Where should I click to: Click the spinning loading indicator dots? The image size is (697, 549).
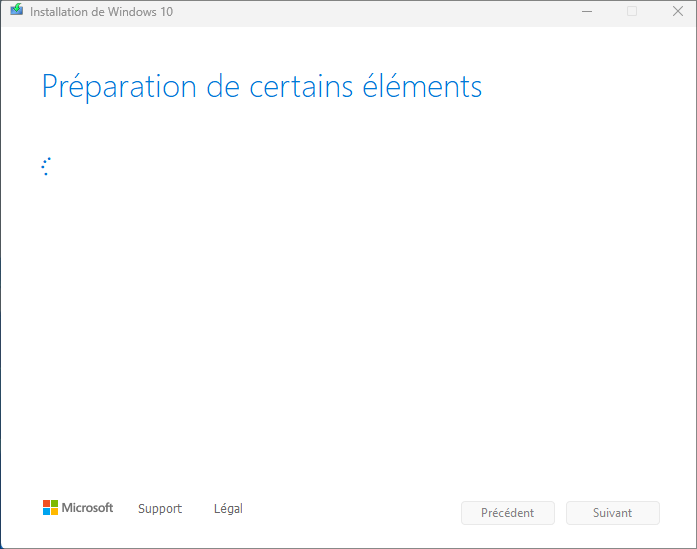(45, 166)
